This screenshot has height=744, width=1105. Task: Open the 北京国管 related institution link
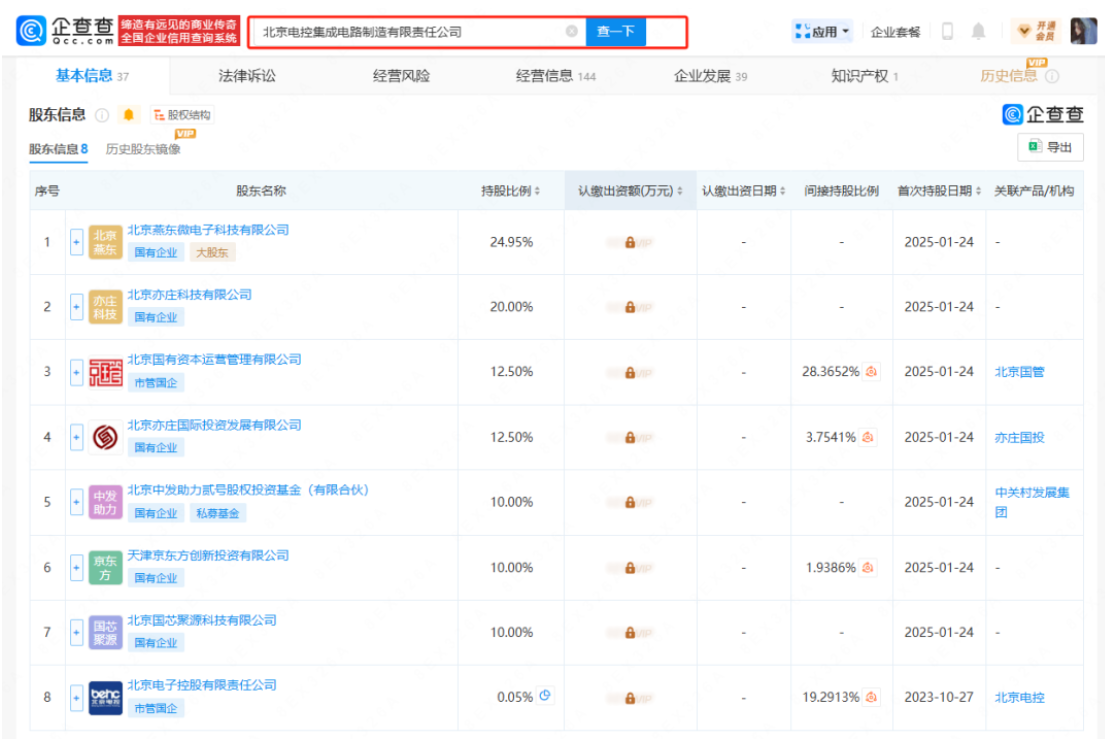coord(1019,372)
